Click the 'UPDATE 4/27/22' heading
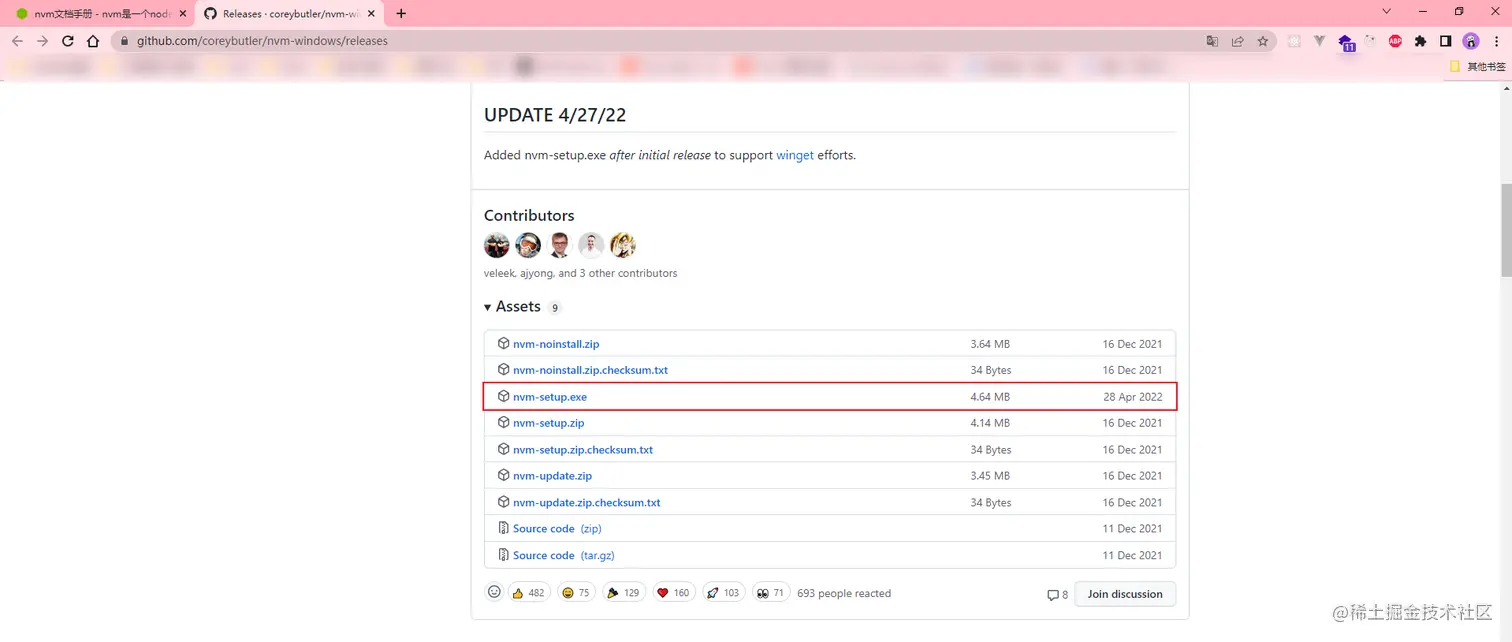1512x642 pixels. 555,115
